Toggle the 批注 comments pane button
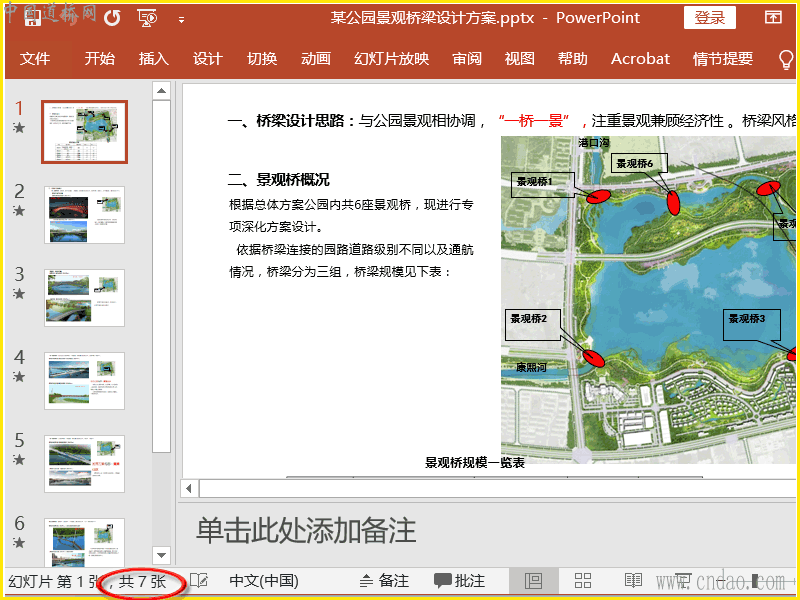800x600 pixels. (x=459, y=581)
